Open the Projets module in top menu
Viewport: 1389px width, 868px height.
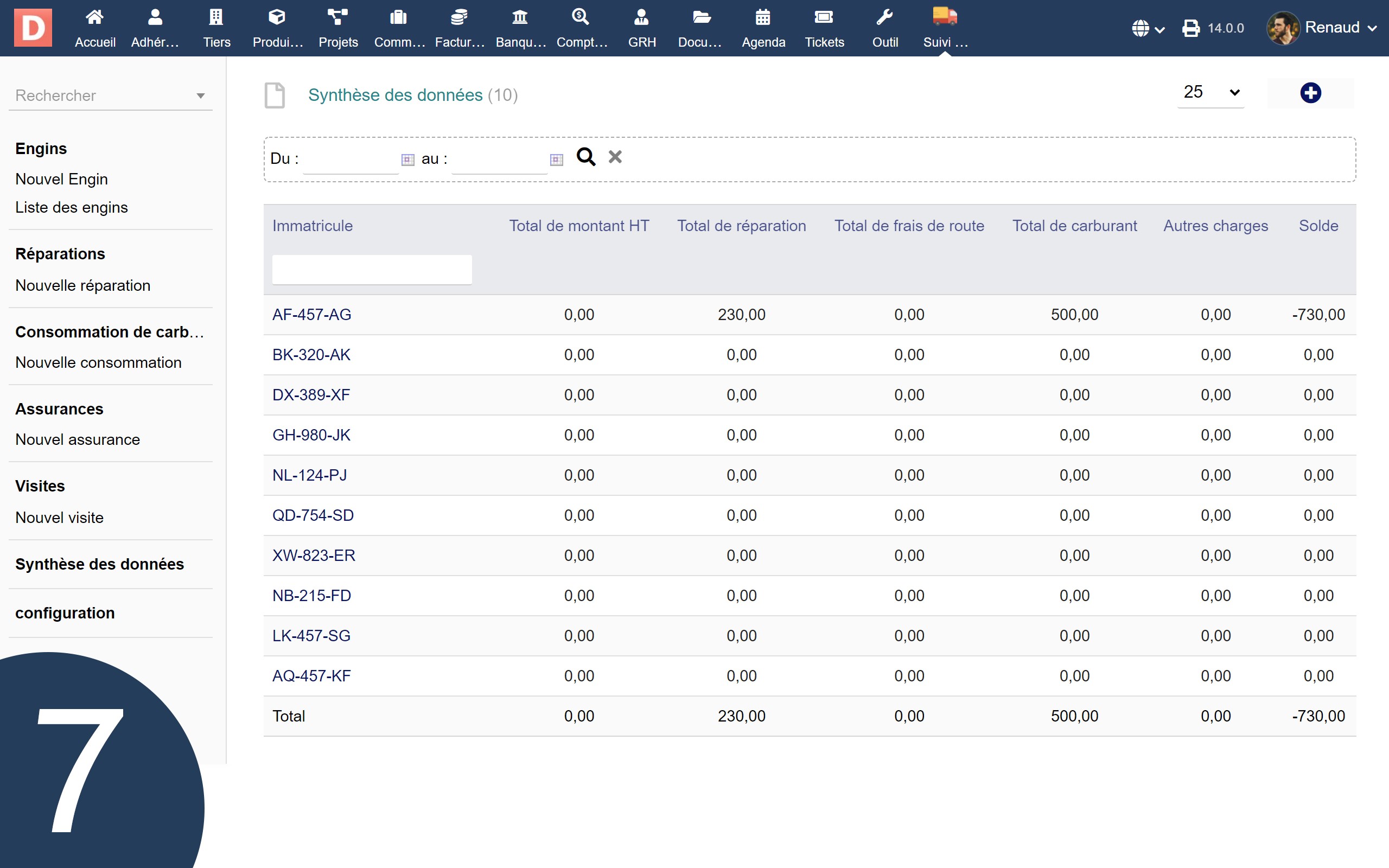pyautogui.click(x=338, y=28)
